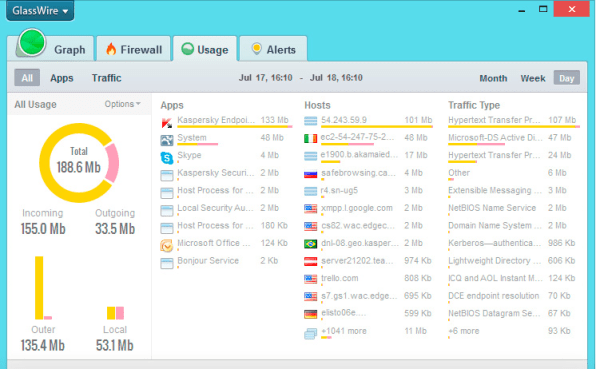
Task: Select the System 48 Mb app row
Action: pos(226,139)
